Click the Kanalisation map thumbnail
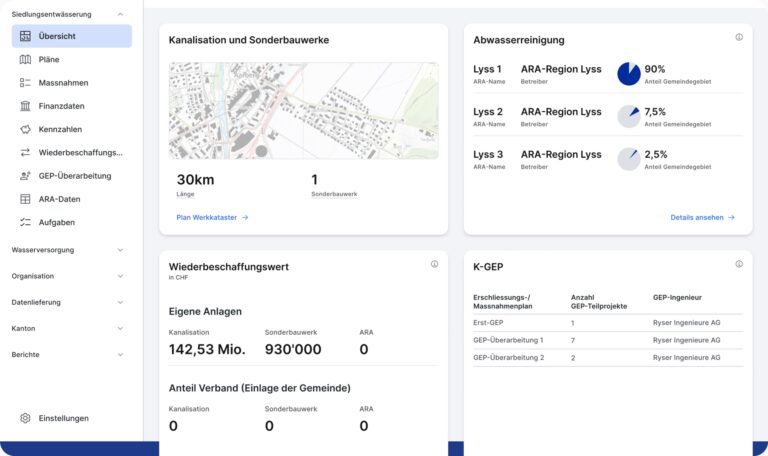768x456 pixels. [x=303, y=110]
